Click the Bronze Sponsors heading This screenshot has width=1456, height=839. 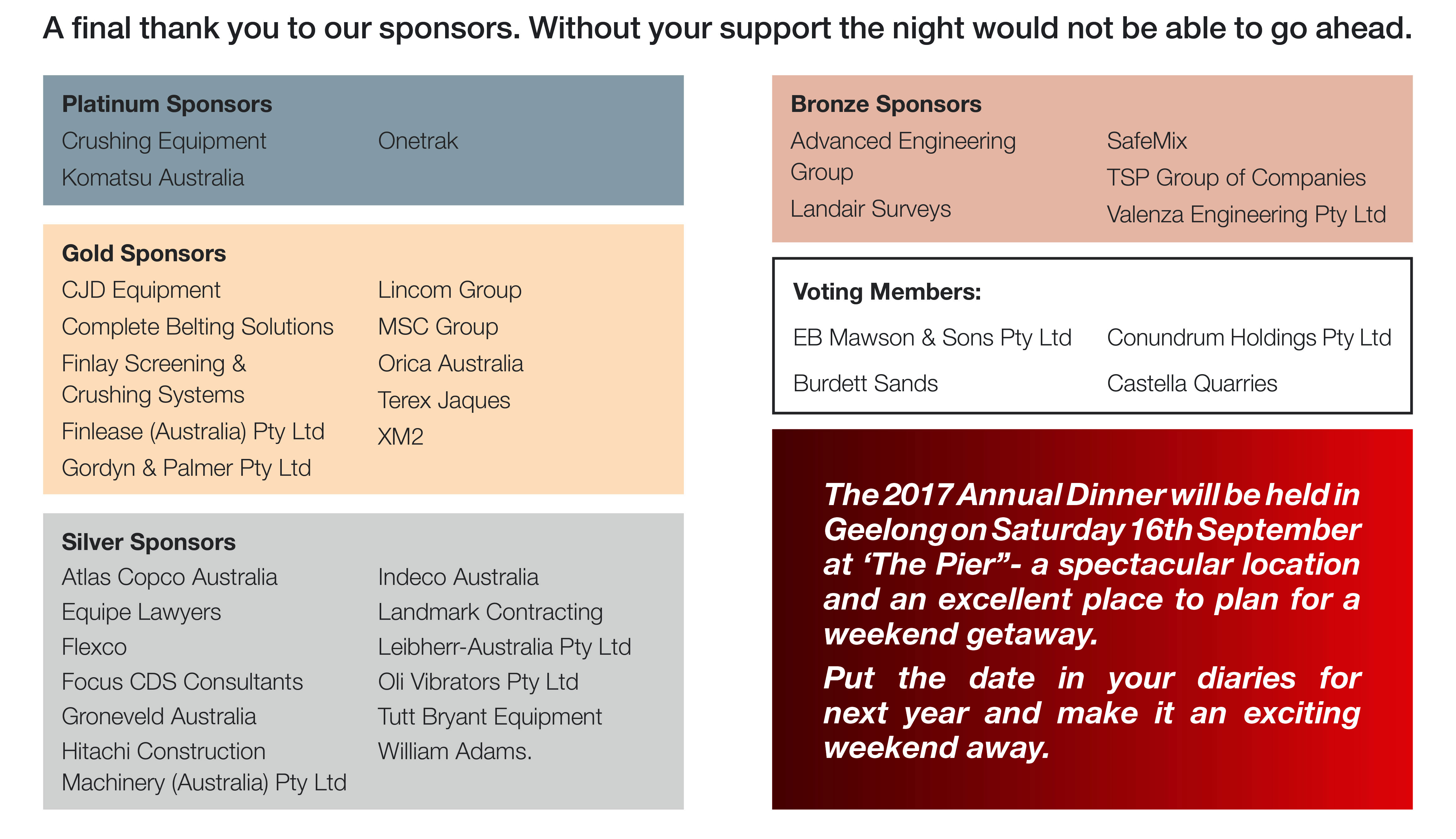pos(886,104)
